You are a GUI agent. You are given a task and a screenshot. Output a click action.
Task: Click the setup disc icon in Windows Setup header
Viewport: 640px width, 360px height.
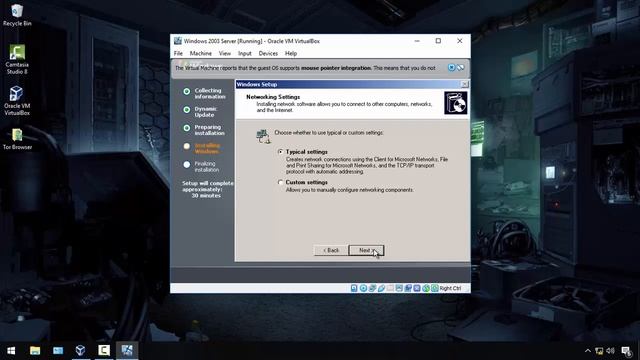click(456, 103)
